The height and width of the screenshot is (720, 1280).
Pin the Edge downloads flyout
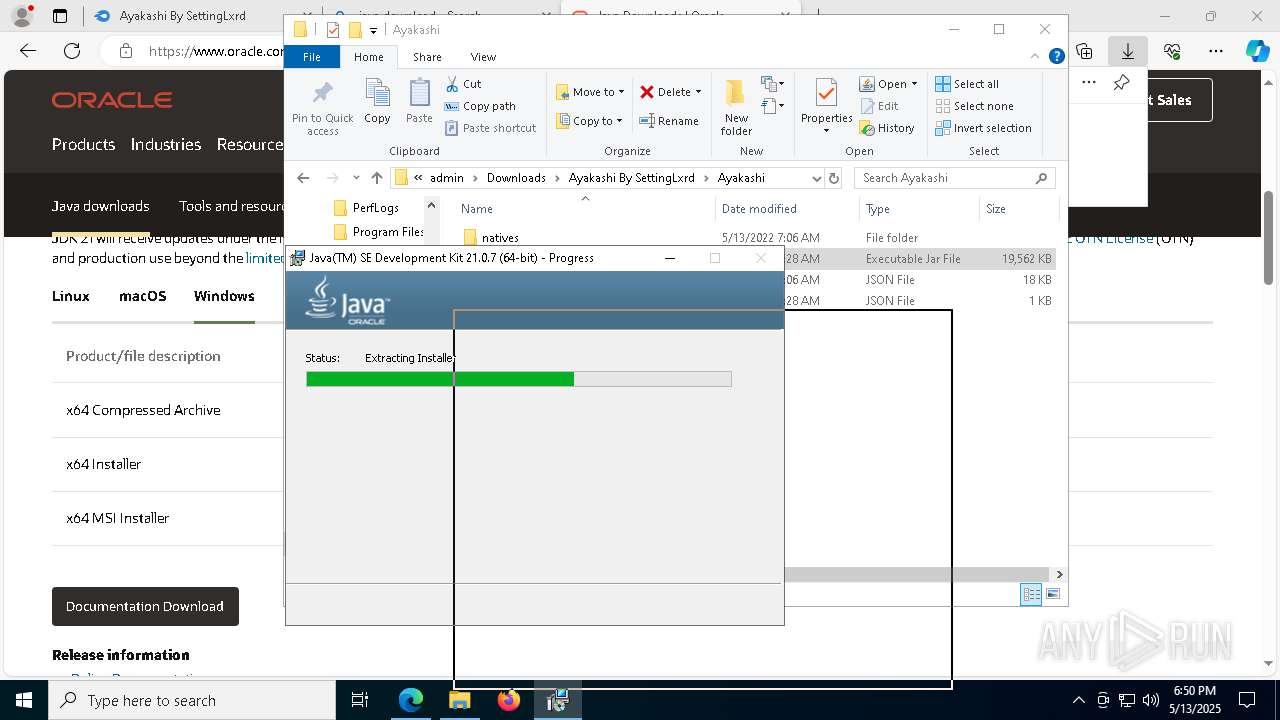[x=1122, y=83]
